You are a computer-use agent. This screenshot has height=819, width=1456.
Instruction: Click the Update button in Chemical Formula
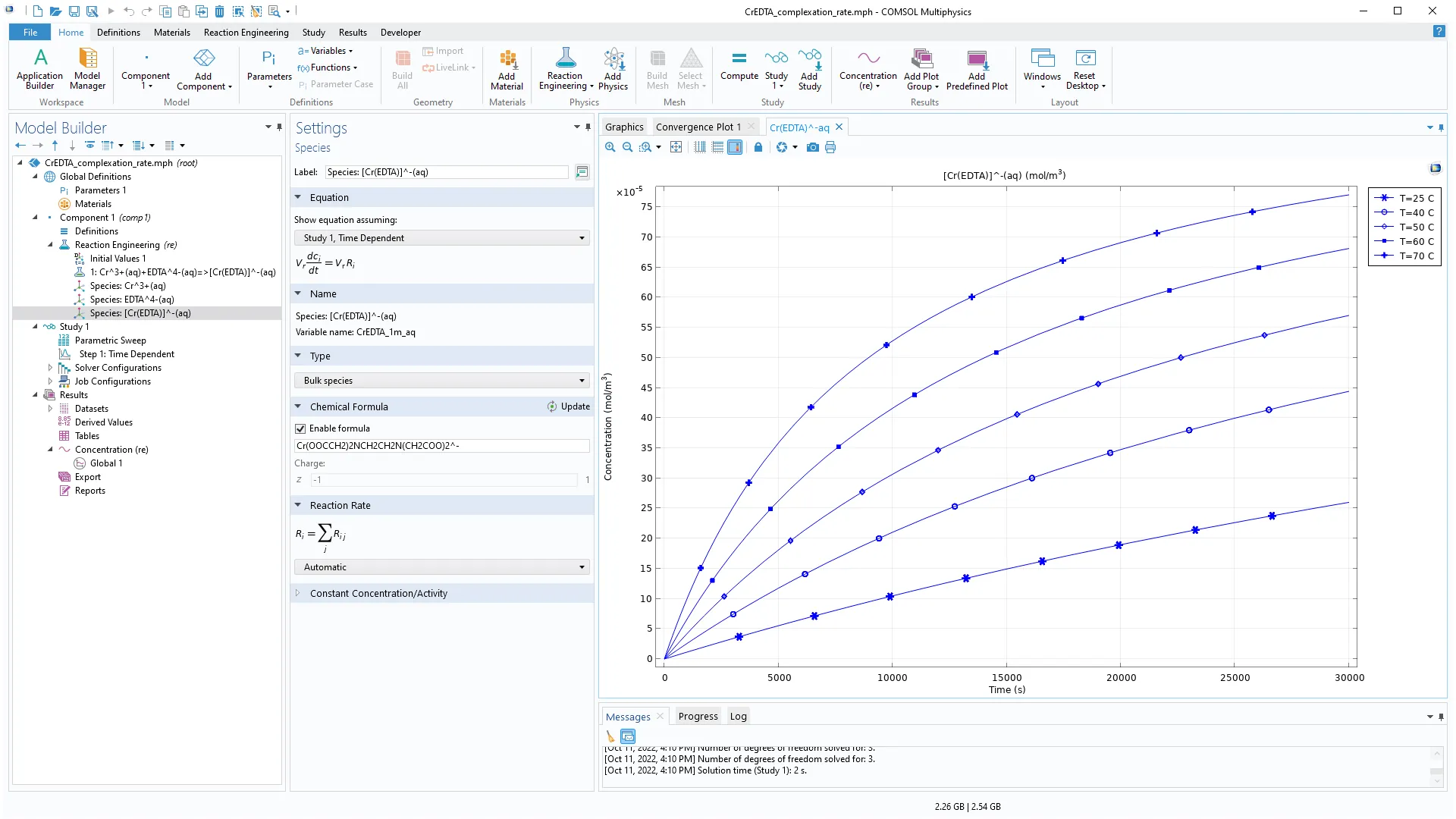tap(569, 406)
